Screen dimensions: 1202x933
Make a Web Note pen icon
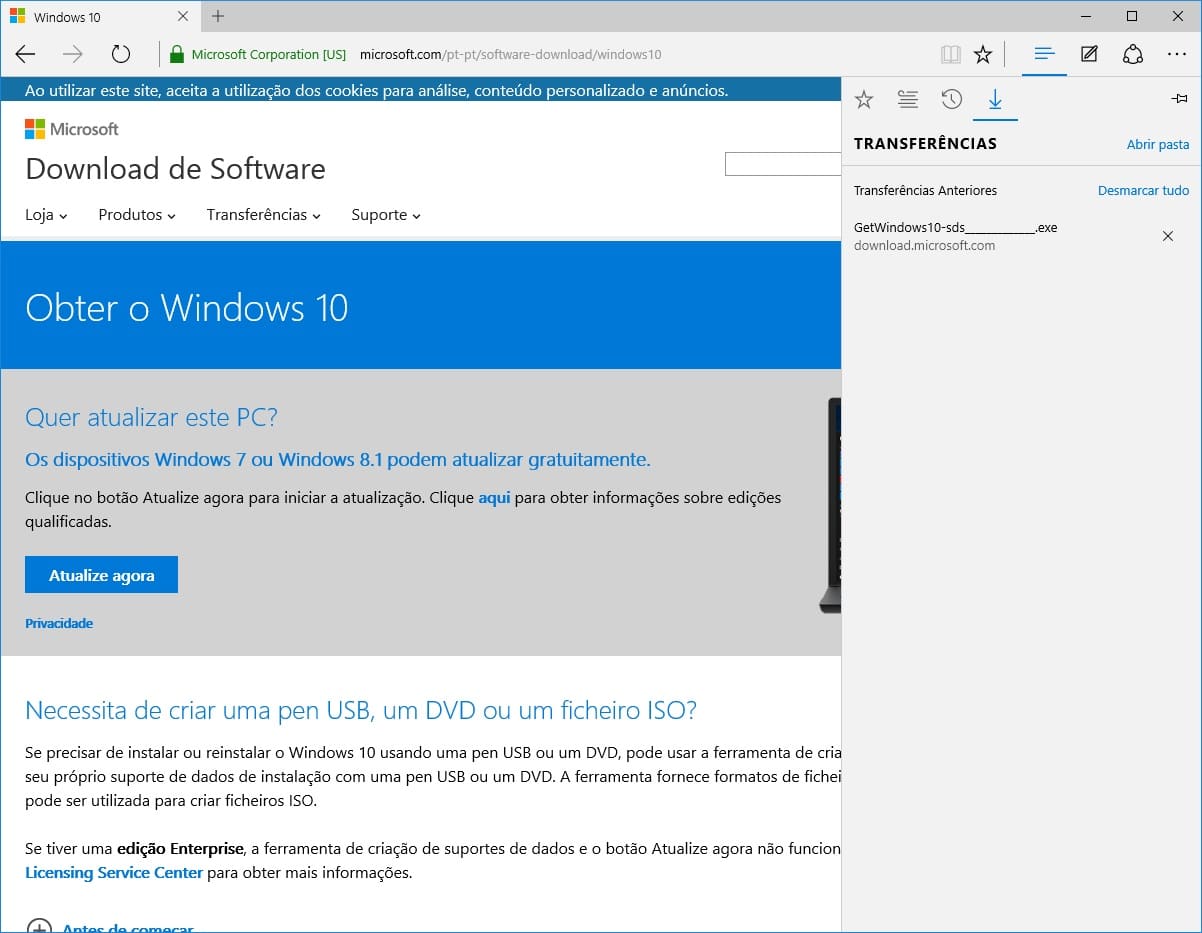pyautogui.click(x=1089, y=54)
